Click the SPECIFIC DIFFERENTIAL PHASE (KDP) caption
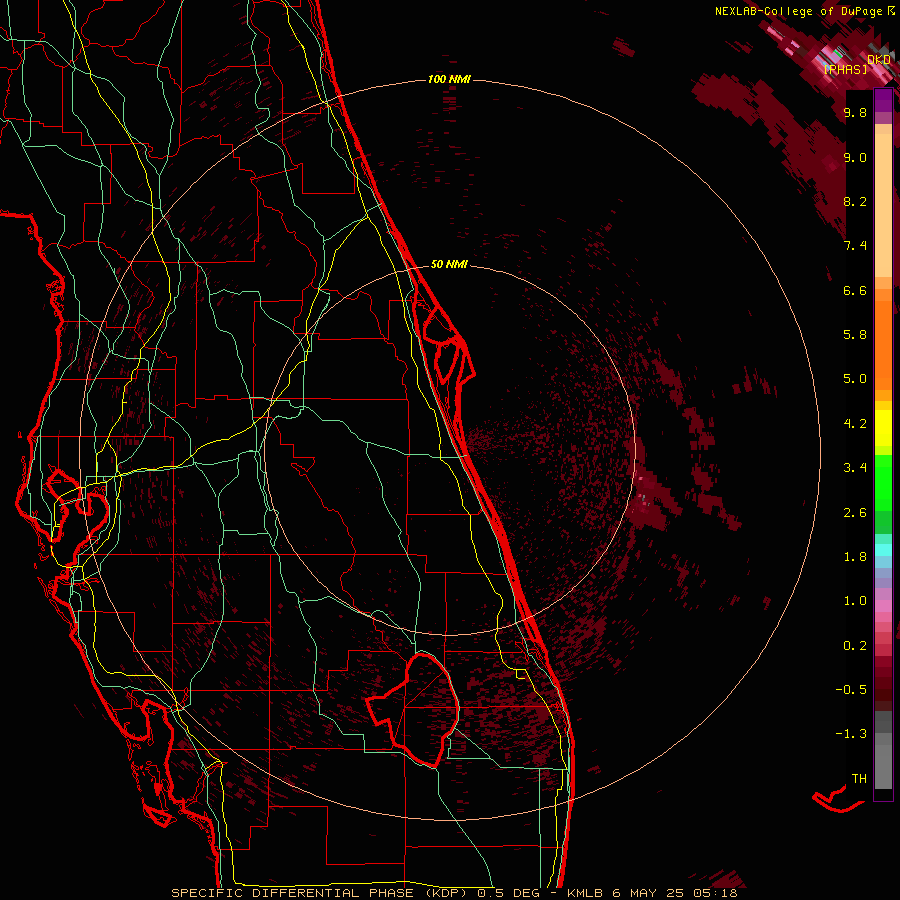 (x=320, y=893)
